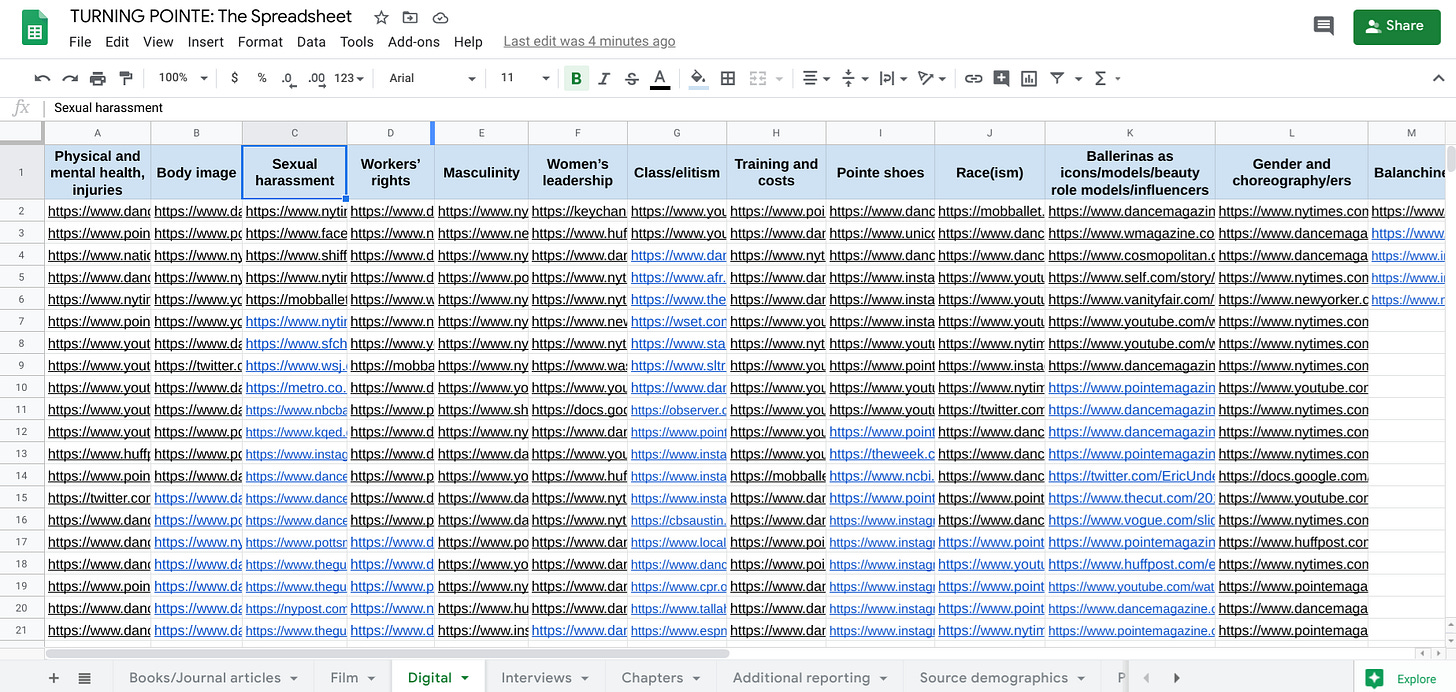Select the Pointe shoes header cell

coord(880,172)
